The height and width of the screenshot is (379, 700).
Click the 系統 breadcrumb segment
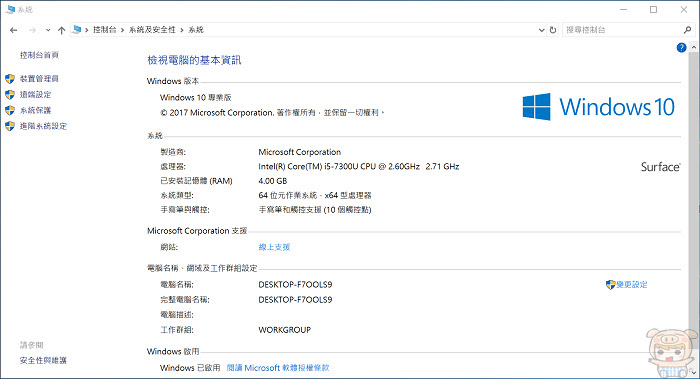tap(196, 30)
